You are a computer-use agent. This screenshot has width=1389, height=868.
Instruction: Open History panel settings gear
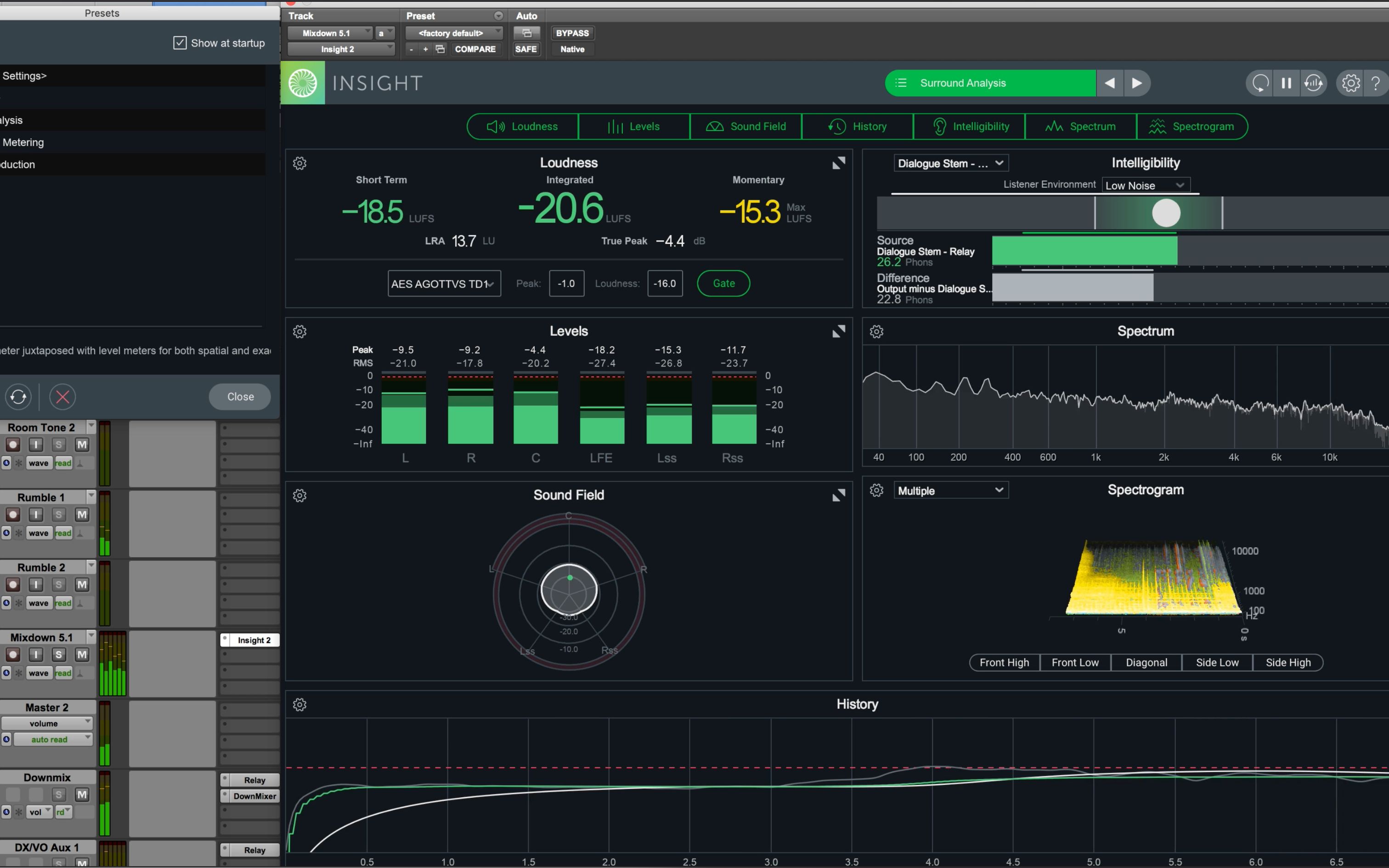(299, 705)
